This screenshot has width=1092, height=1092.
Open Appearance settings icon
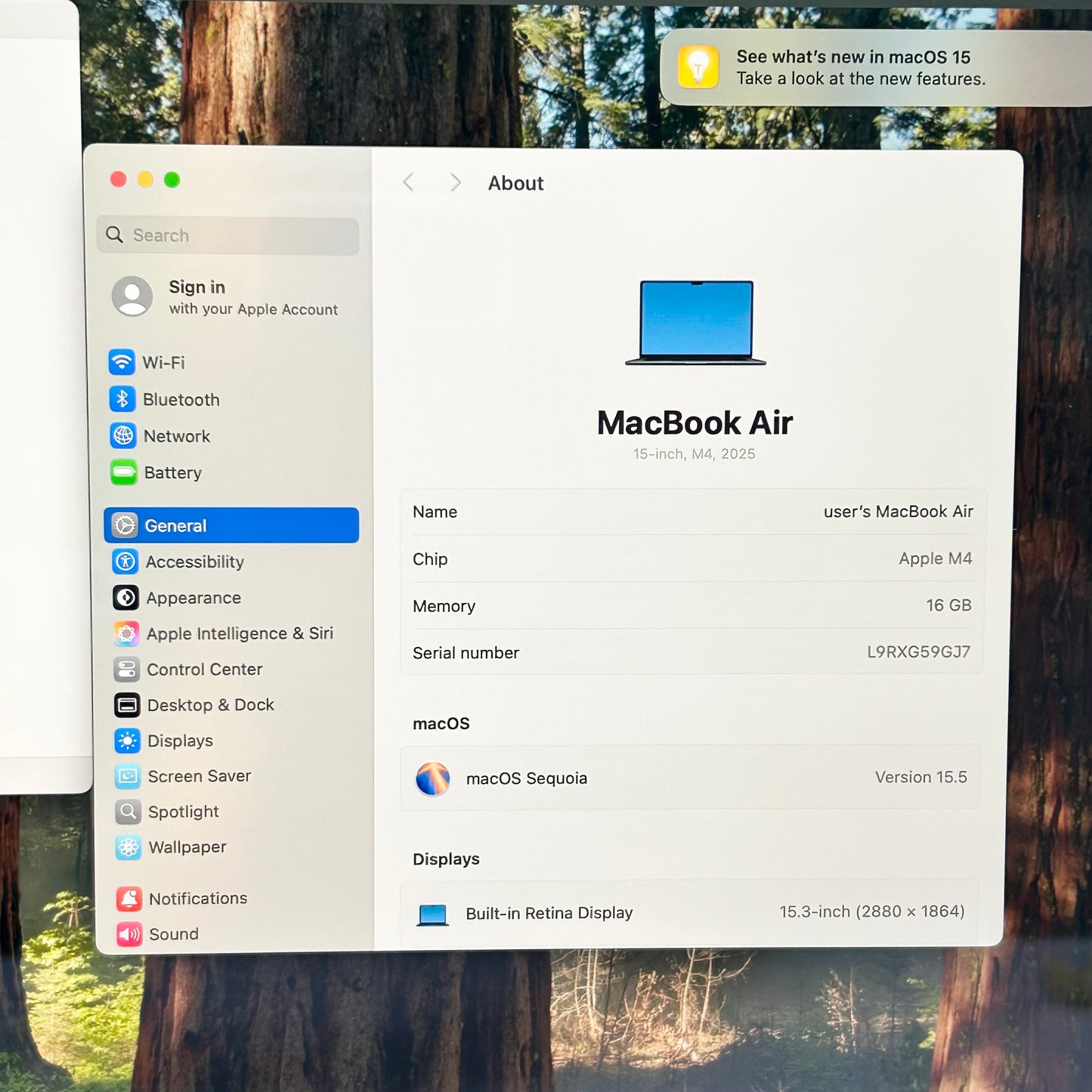tap(127, 598)
